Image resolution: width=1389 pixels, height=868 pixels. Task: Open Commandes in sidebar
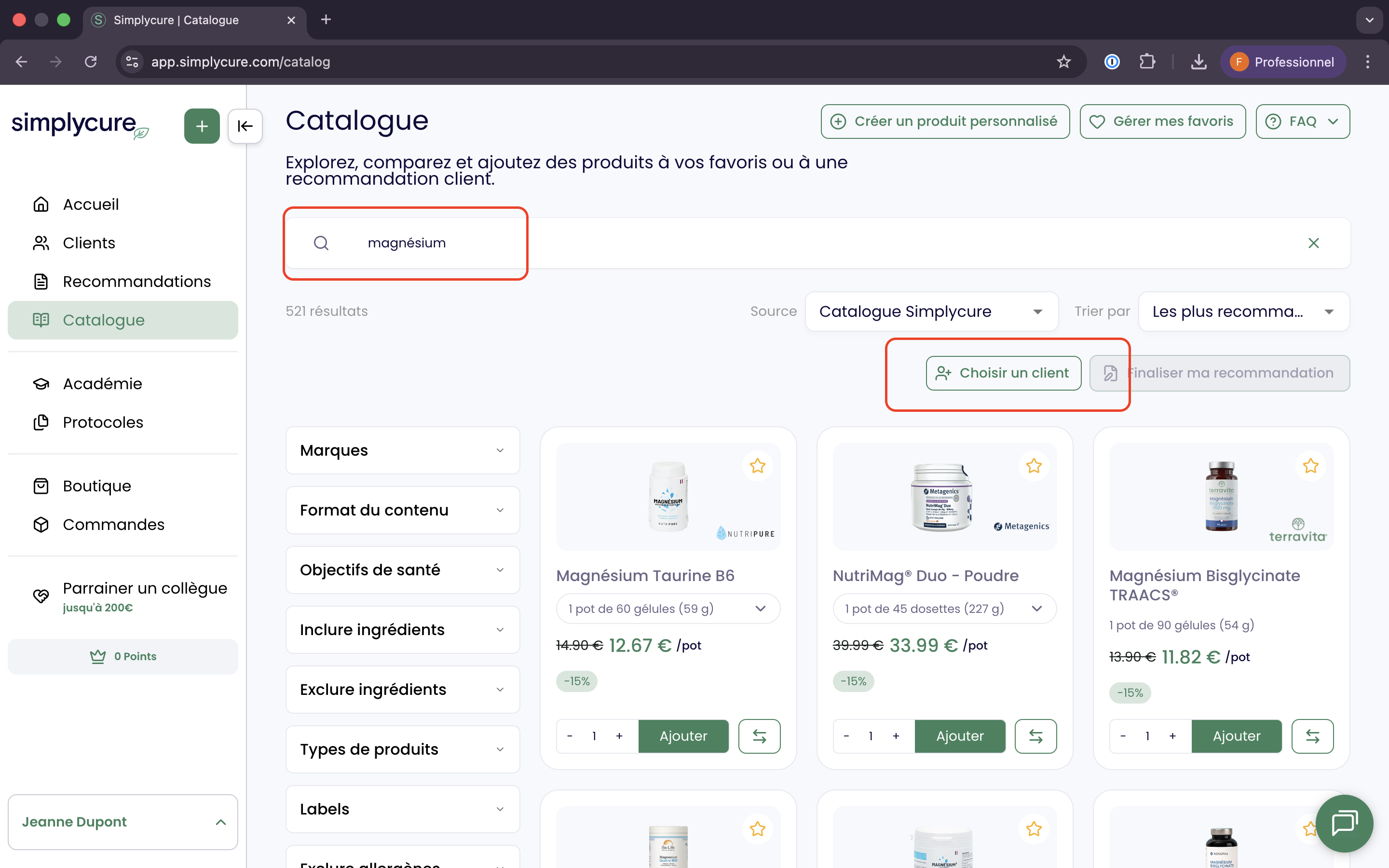point(123,524)
